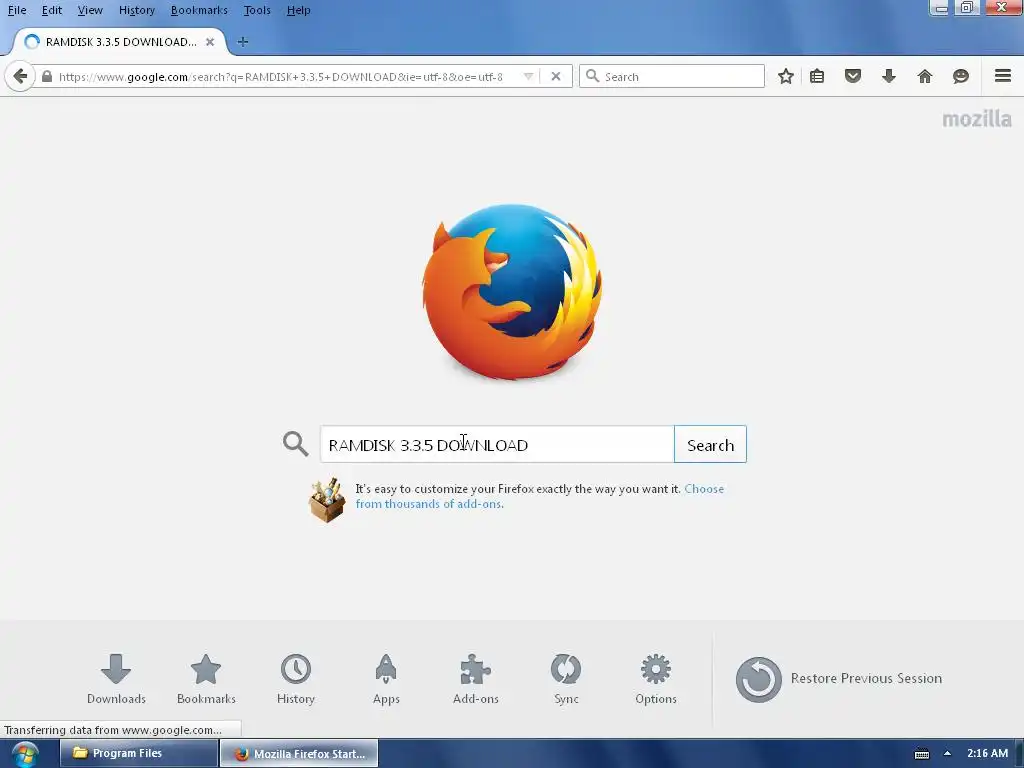The height and width of the screenshot is (768, 1024).
Task: Click the taskbar keyboard tray icon
Action: point(921,754)
